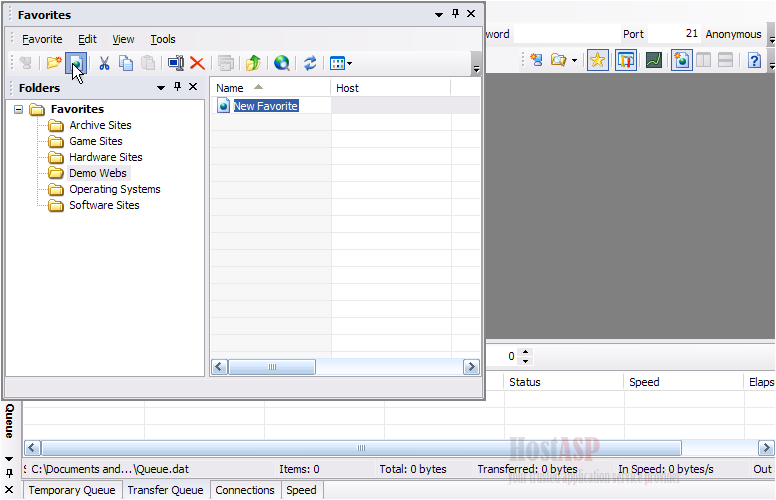Click the Paste clipboard icon
The image size is (776, 500).
148,63
